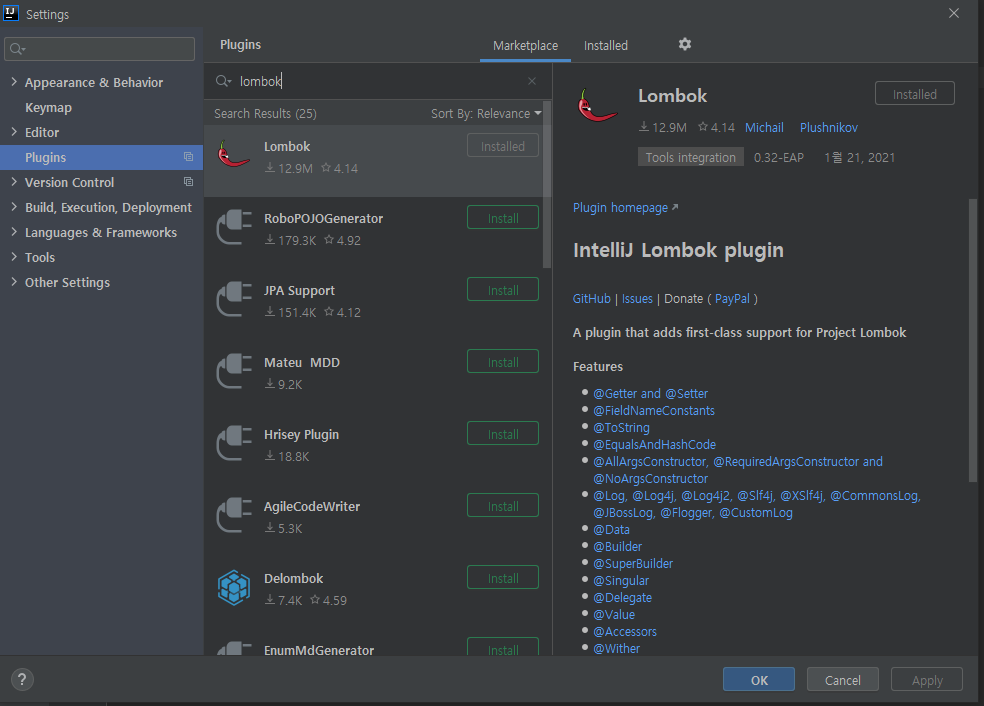Click the AgileCodeWriter plug icon
Image resolution: width=984 pixels, height=706 pixels.
233,515
